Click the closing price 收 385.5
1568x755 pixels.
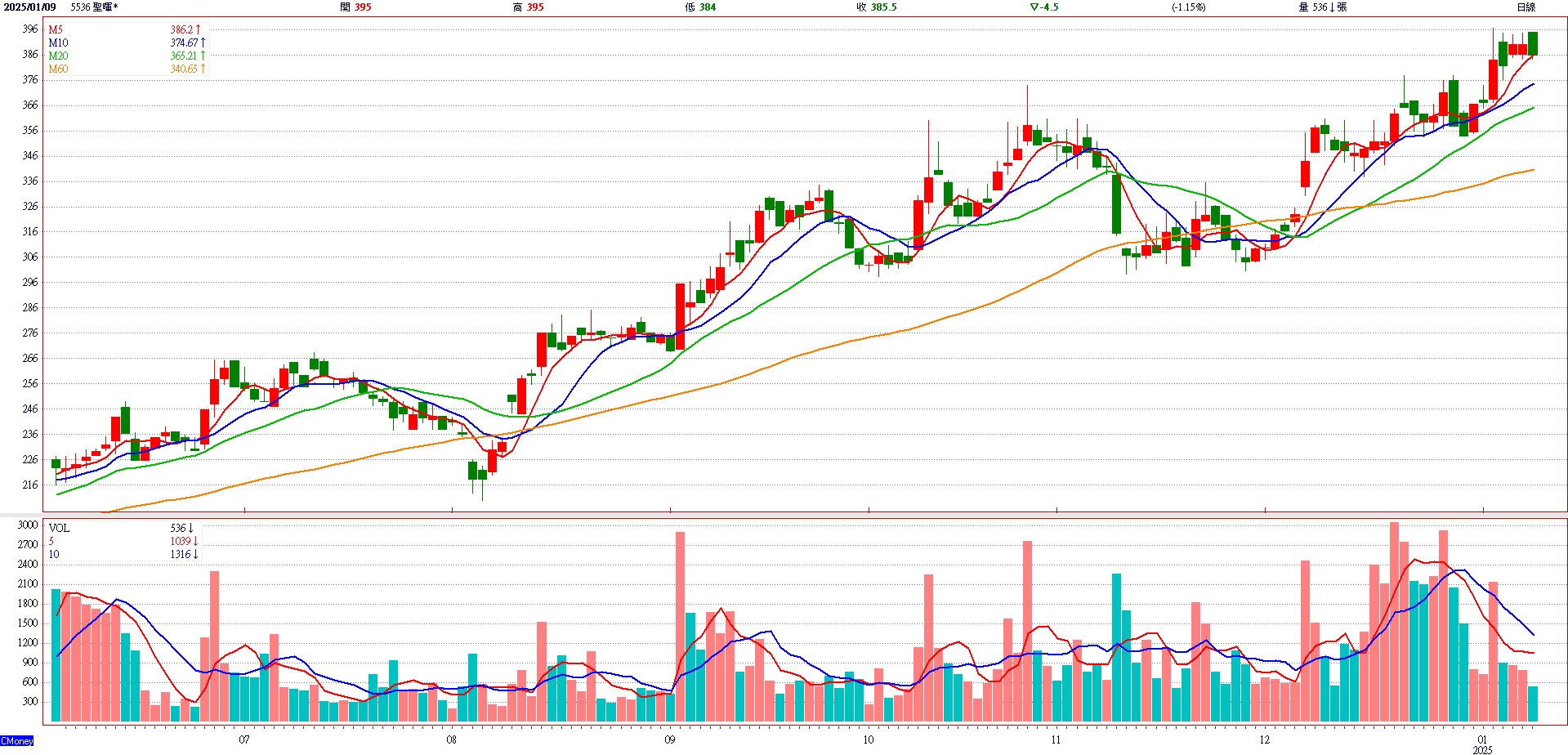pos(876,7)
